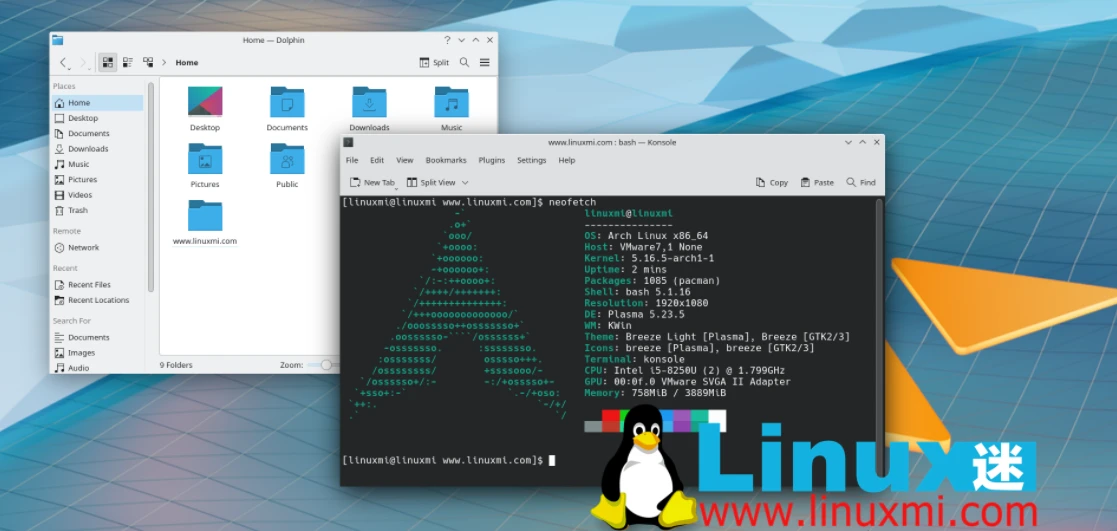Open Dolphin search with magnifier icon
Viewport: 1117px width, 531px height.
464,63
